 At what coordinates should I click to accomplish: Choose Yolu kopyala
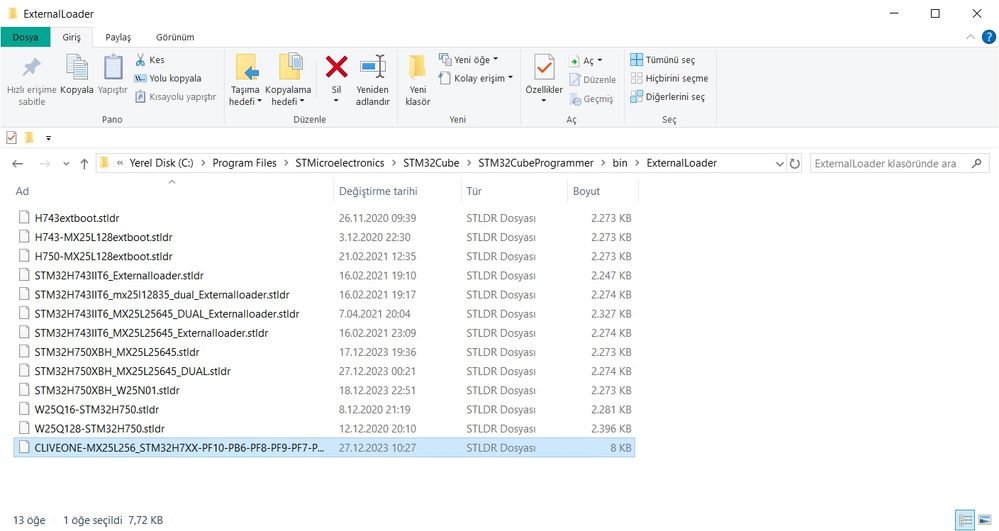coord(168,78)
